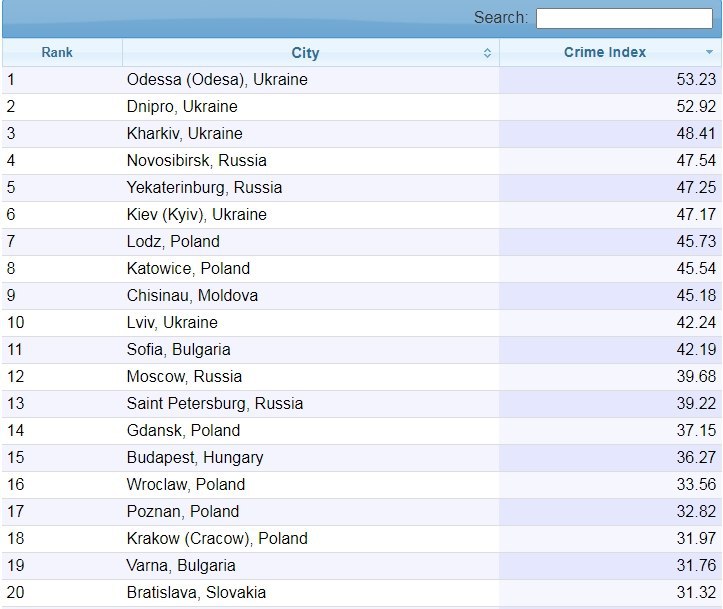Click Krakow (Cracow), Poland entry
Image resolution: width=723 pixels, height=609 pixels.
pyautogui.click(x=217, y=539)
